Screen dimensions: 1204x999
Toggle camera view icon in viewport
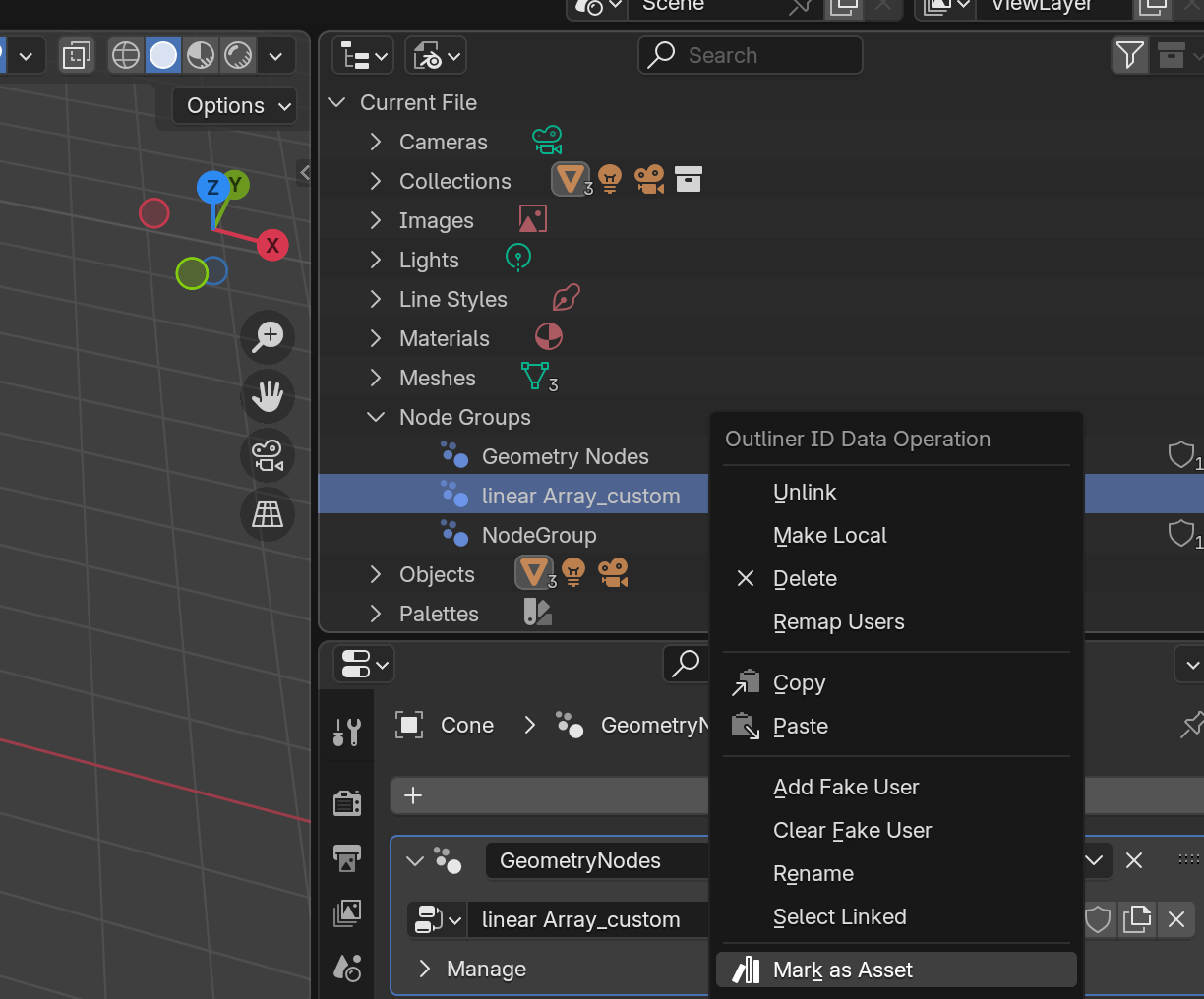(268, 455)
